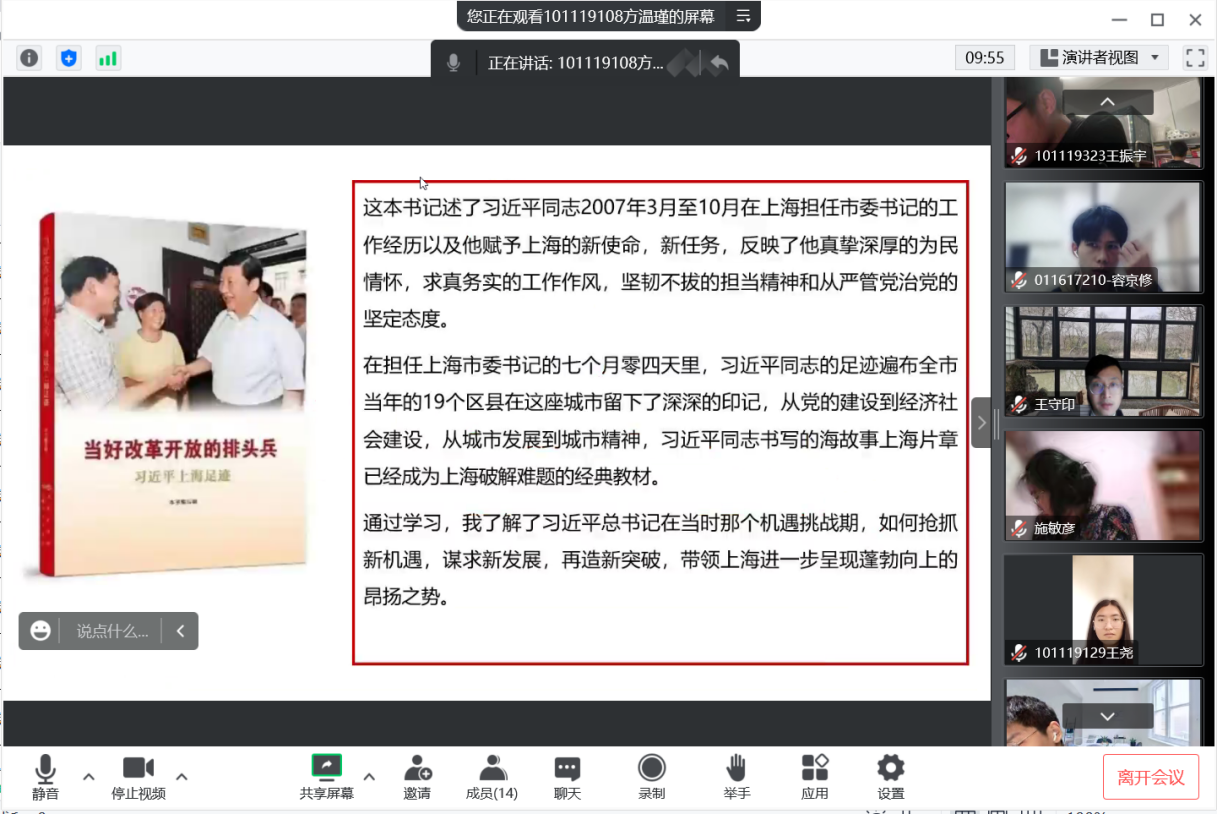Enter full screen mode

(x=1195, y=58)
